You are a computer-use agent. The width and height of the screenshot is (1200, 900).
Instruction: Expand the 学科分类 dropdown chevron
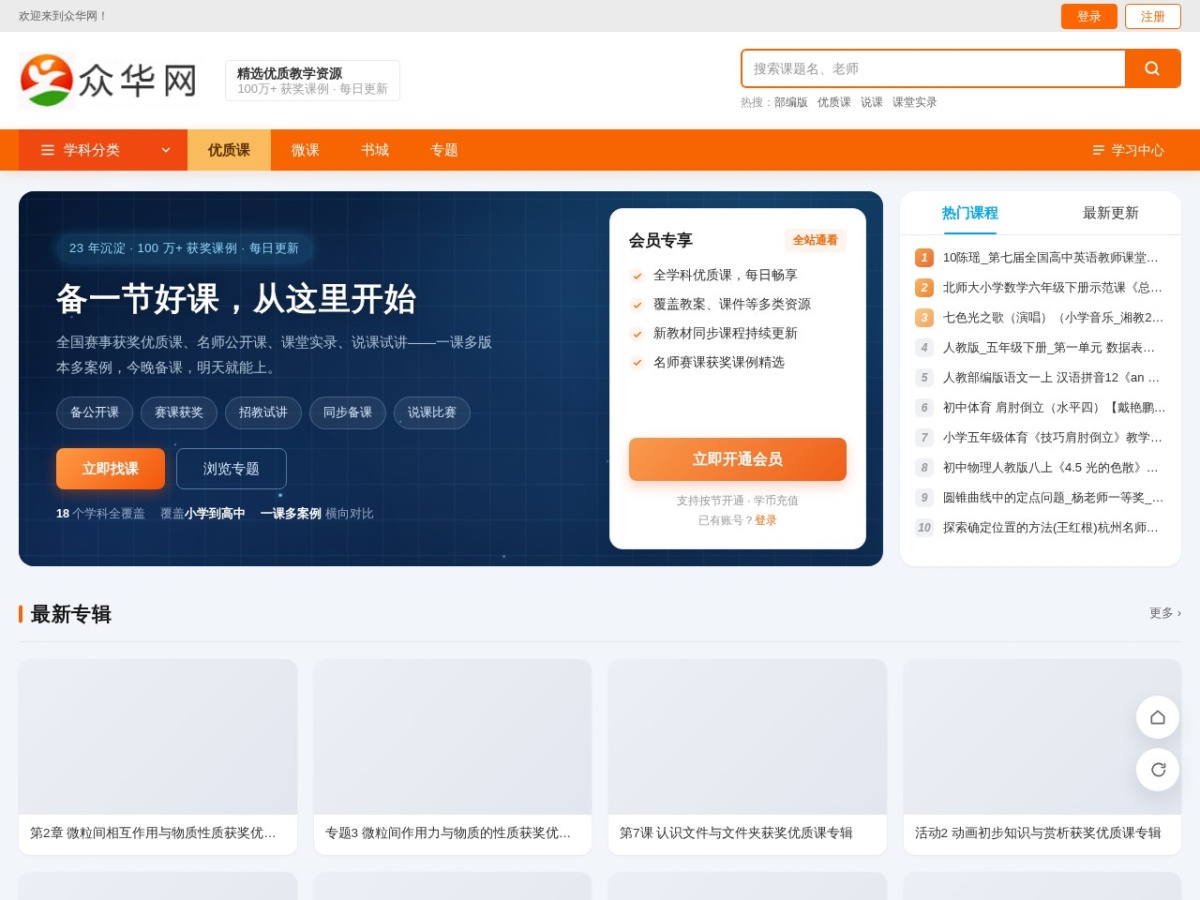[x=166, y=150]
